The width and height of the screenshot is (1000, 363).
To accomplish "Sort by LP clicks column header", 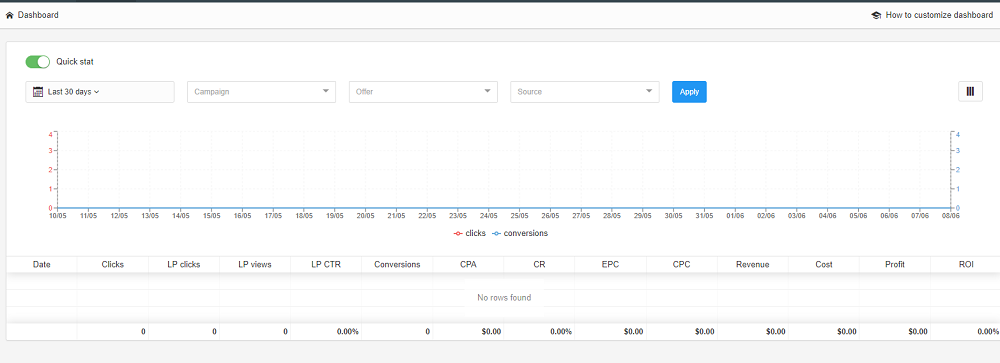I will click(184, 264).
